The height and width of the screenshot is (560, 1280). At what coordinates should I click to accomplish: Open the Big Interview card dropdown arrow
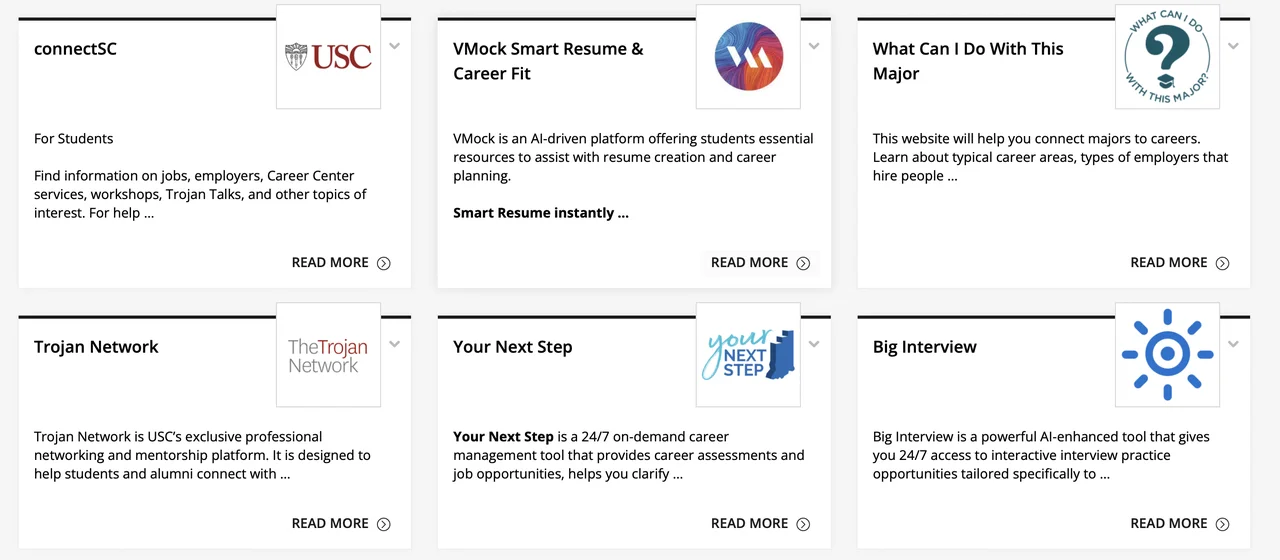point(1233,345)
